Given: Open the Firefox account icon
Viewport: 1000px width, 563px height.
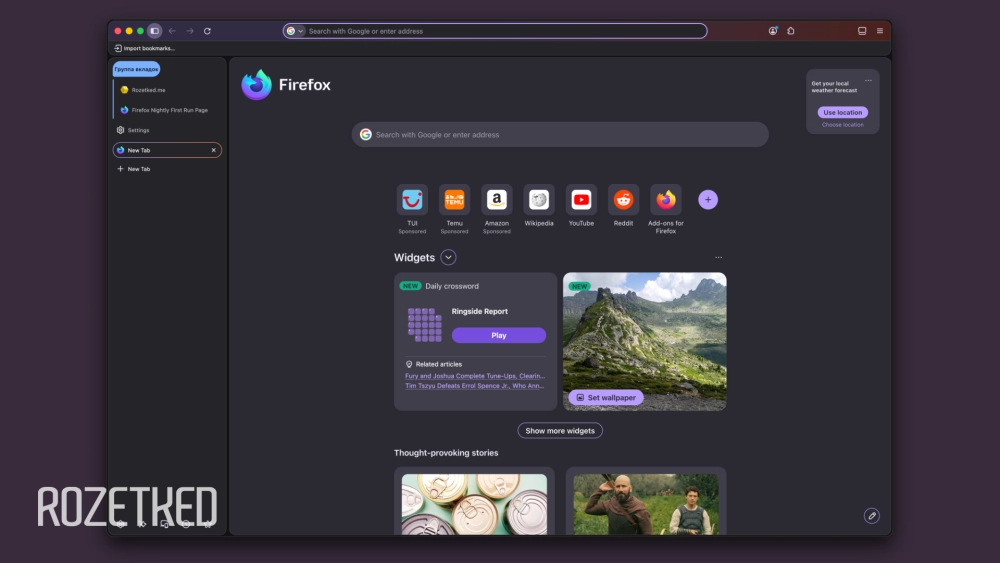Looking at the screenshot, I should click(773, 31).
